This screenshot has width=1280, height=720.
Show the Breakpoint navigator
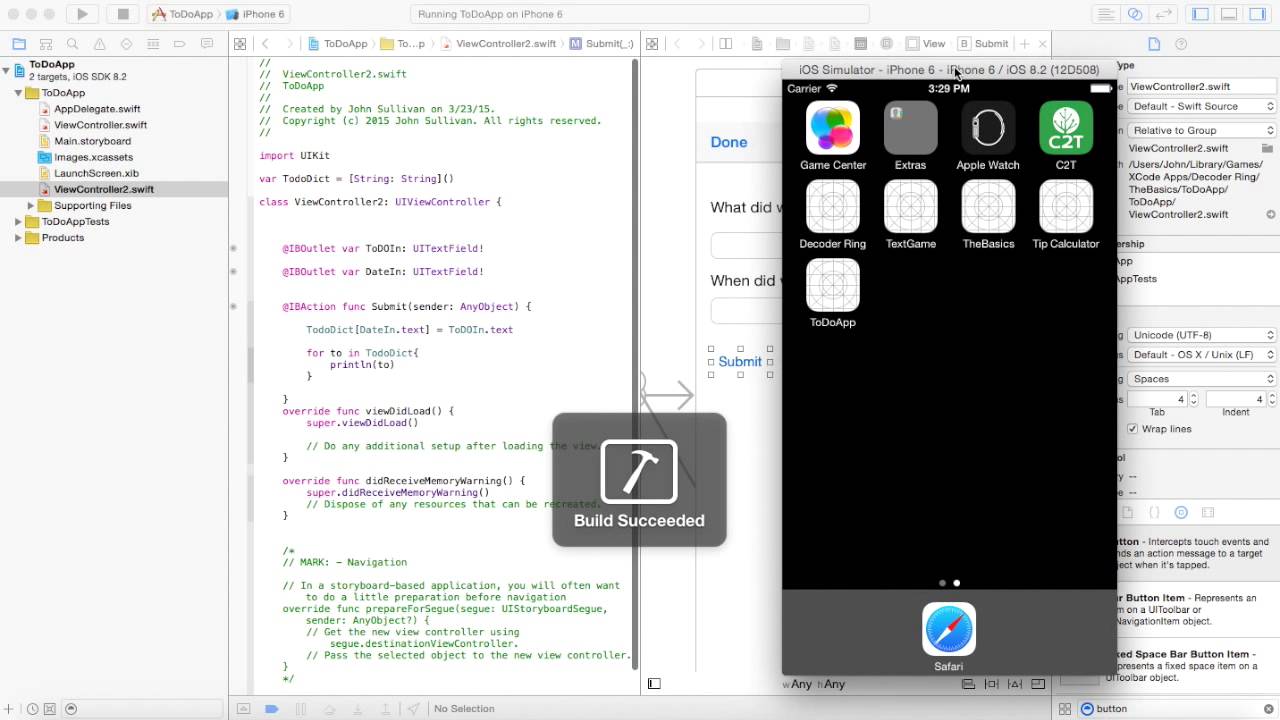coord(180,44)
